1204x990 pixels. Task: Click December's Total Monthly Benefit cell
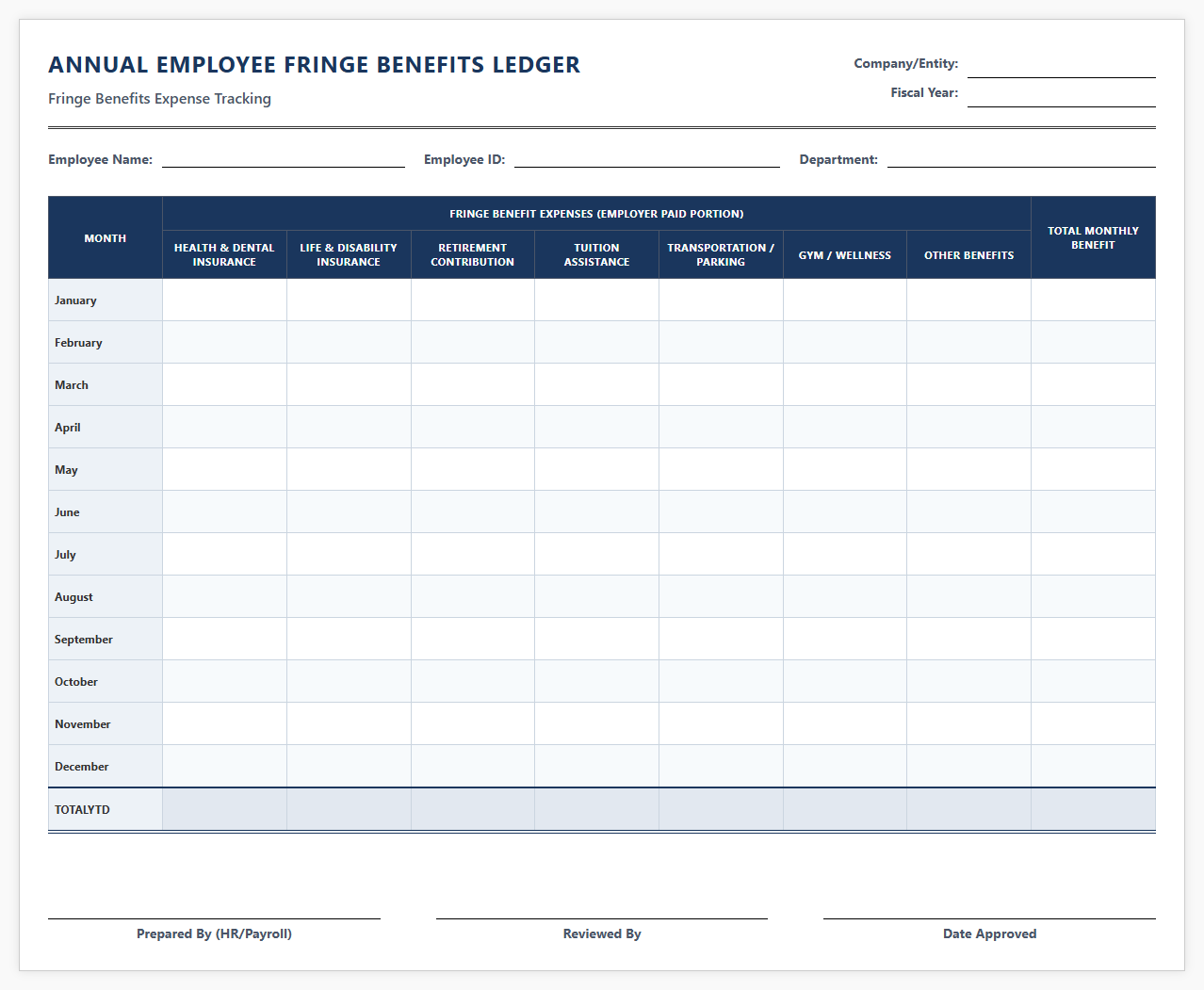tap(1093, 766)
